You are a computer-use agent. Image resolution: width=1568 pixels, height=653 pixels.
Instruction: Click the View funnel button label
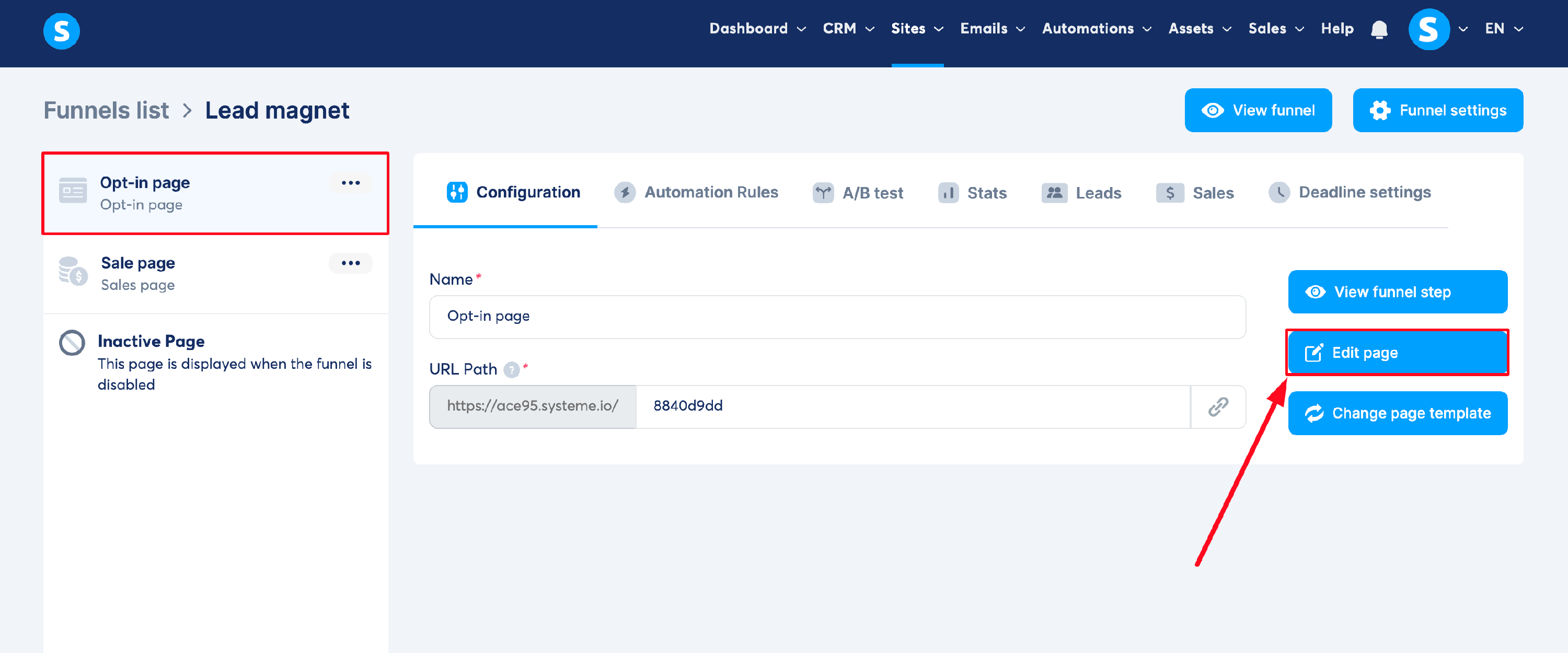click(x=1273, y=110)
